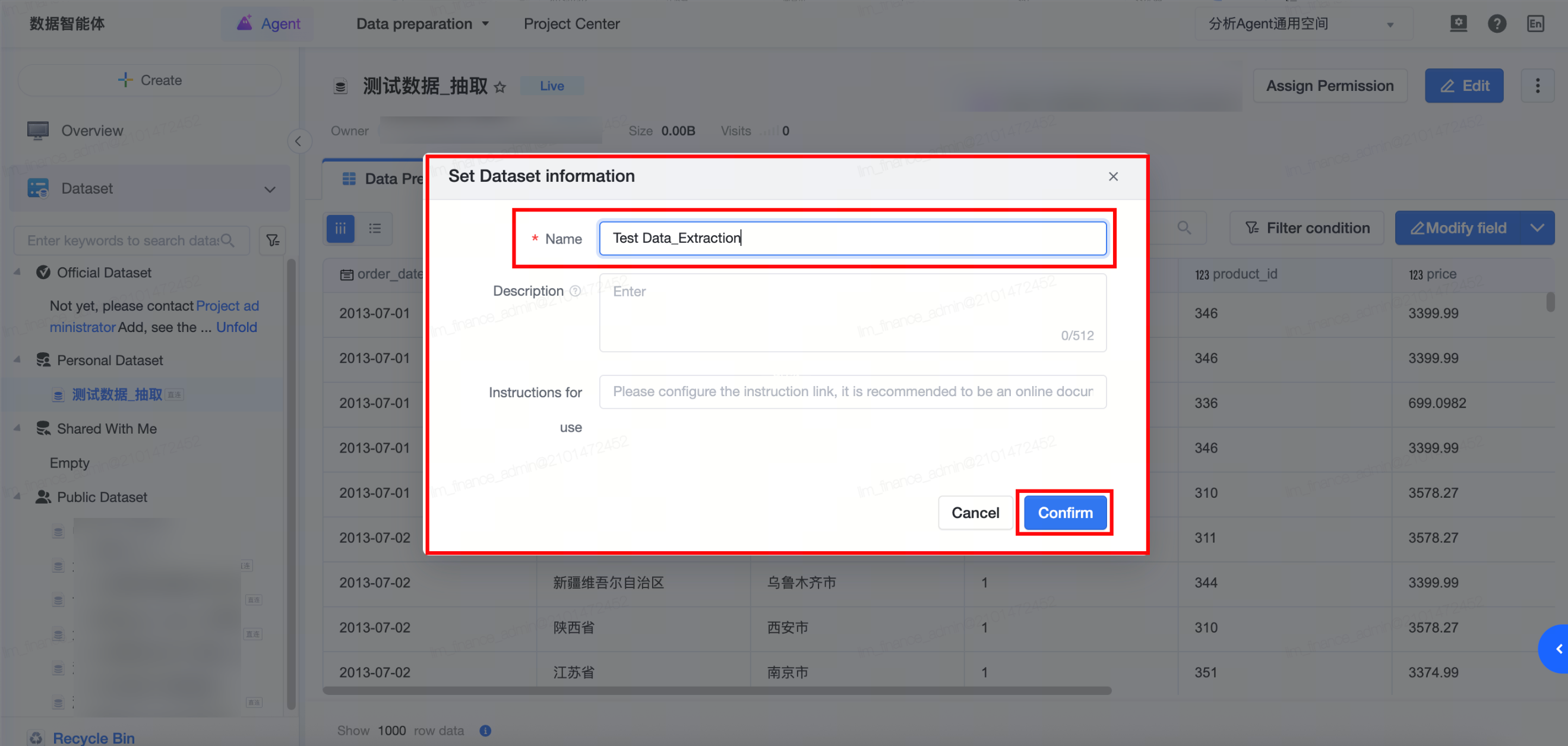This screenshot has height=746, width=1568.
Task: Expand the Modify field dropdown arrow
Action: pos(1537,228)
